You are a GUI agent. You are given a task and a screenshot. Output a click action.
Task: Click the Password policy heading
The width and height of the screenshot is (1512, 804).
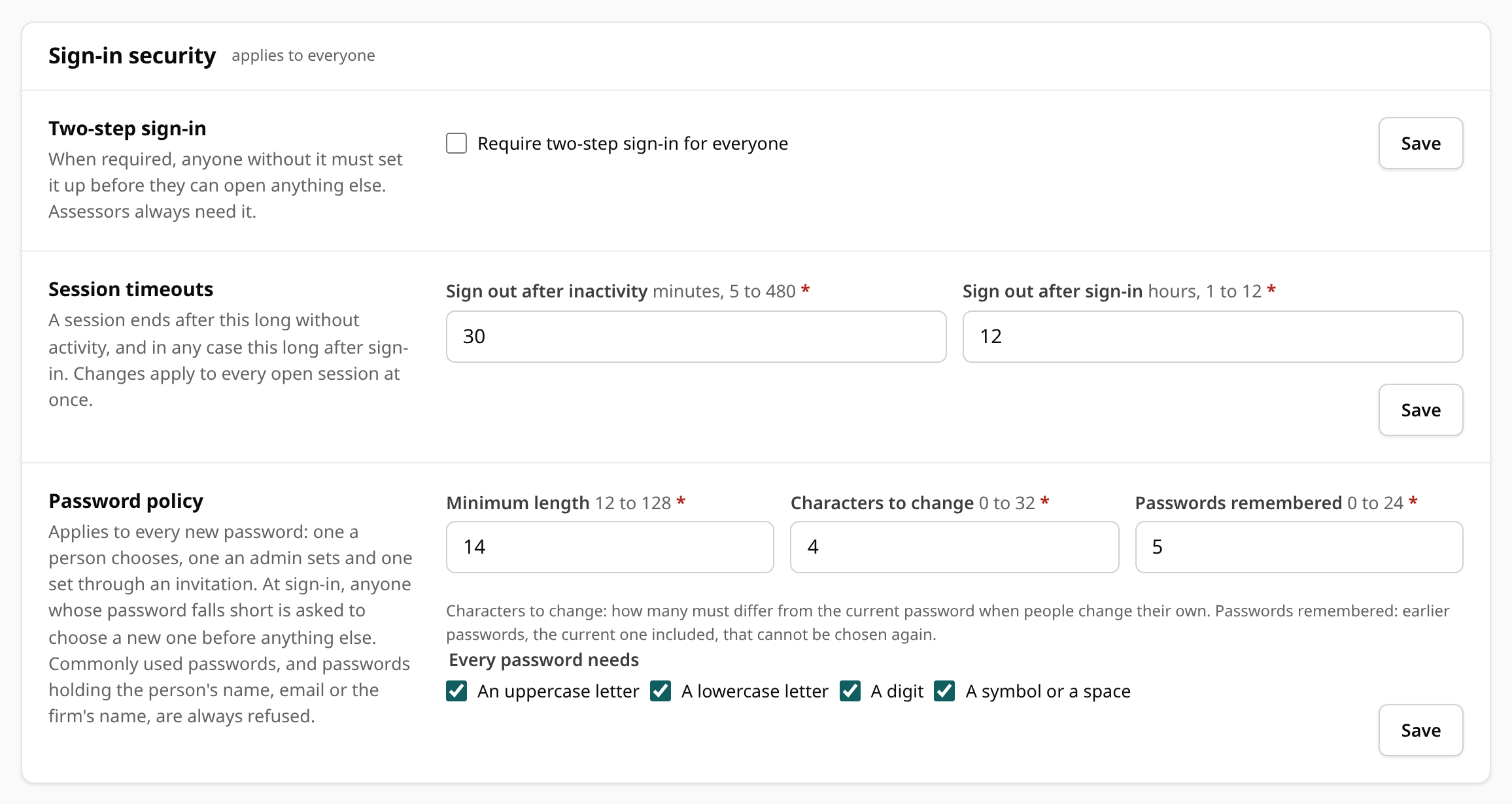pyautogui.click(x=126, y=501)
